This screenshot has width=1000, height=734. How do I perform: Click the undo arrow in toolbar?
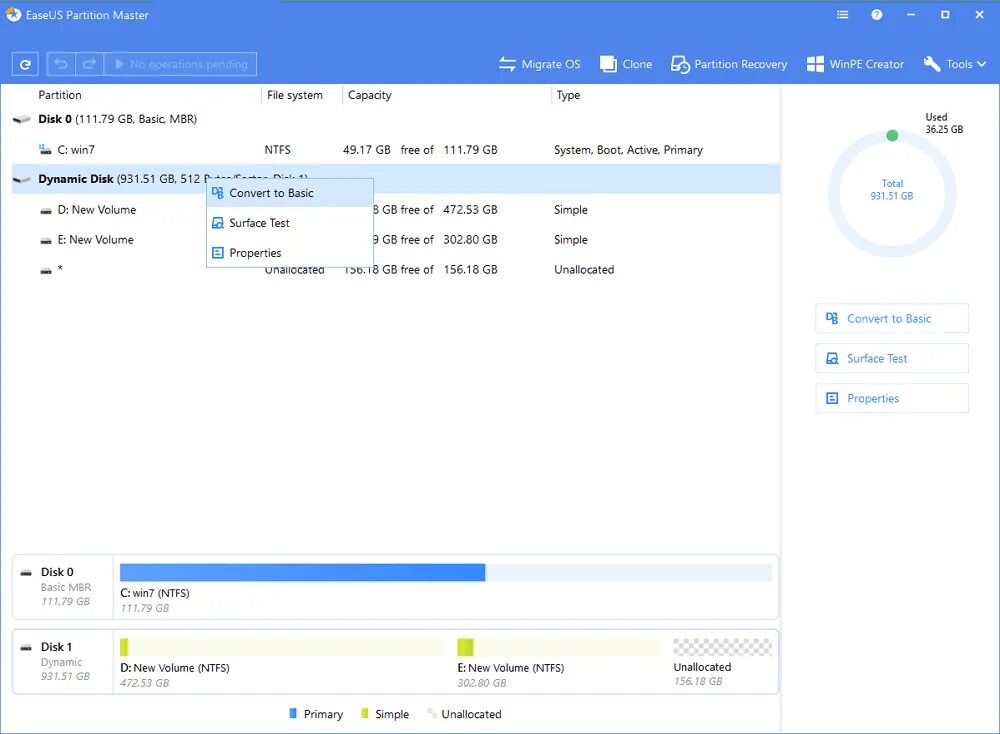click(61, 64)
